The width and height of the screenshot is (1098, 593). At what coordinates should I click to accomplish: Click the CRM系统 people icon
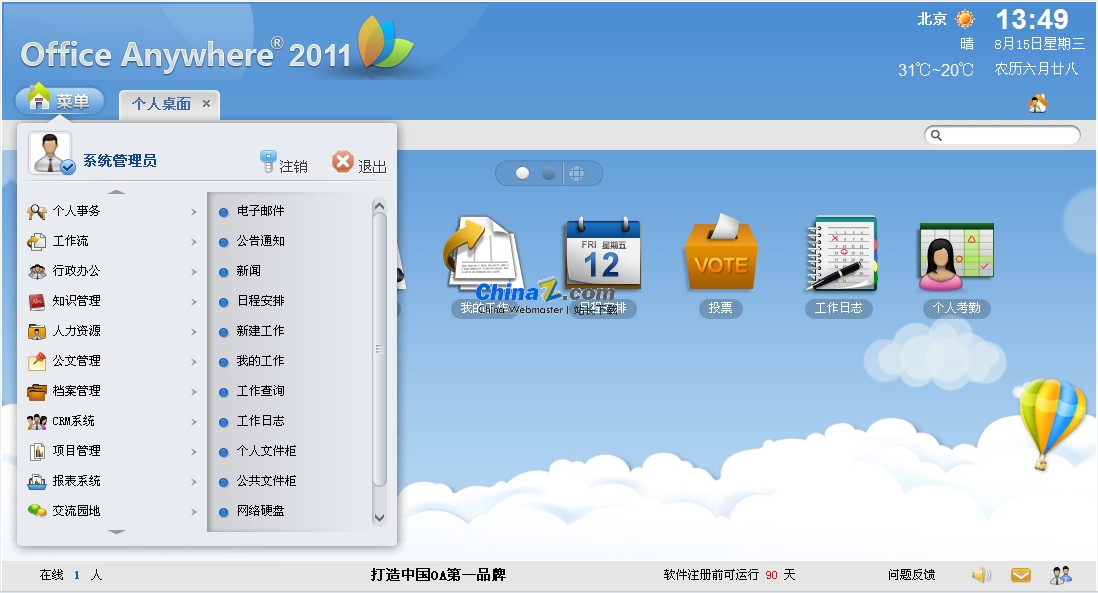(37, 422)
